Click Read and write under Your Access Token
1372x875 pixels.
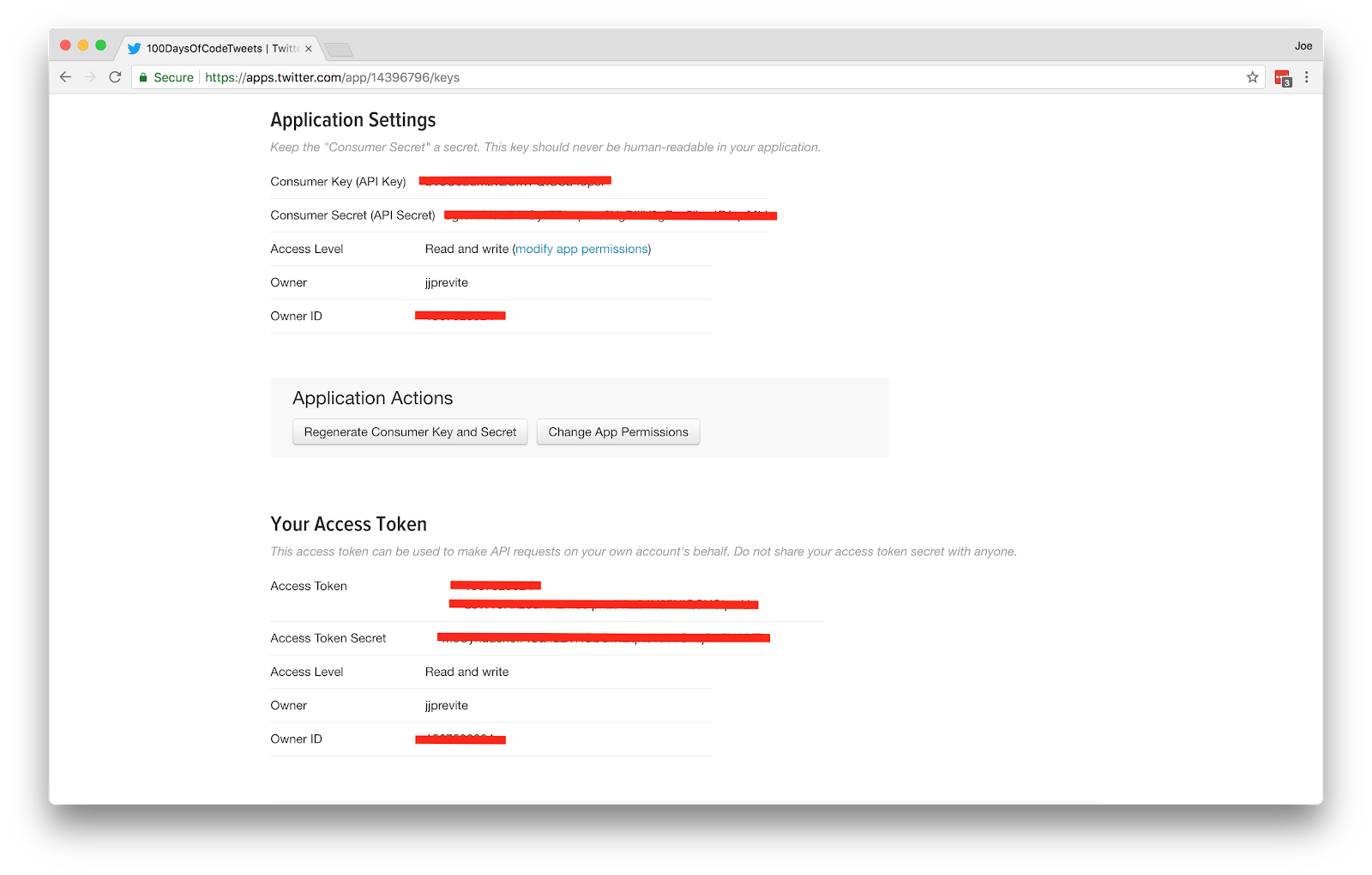pyautogui.click(x=467, y=672)
